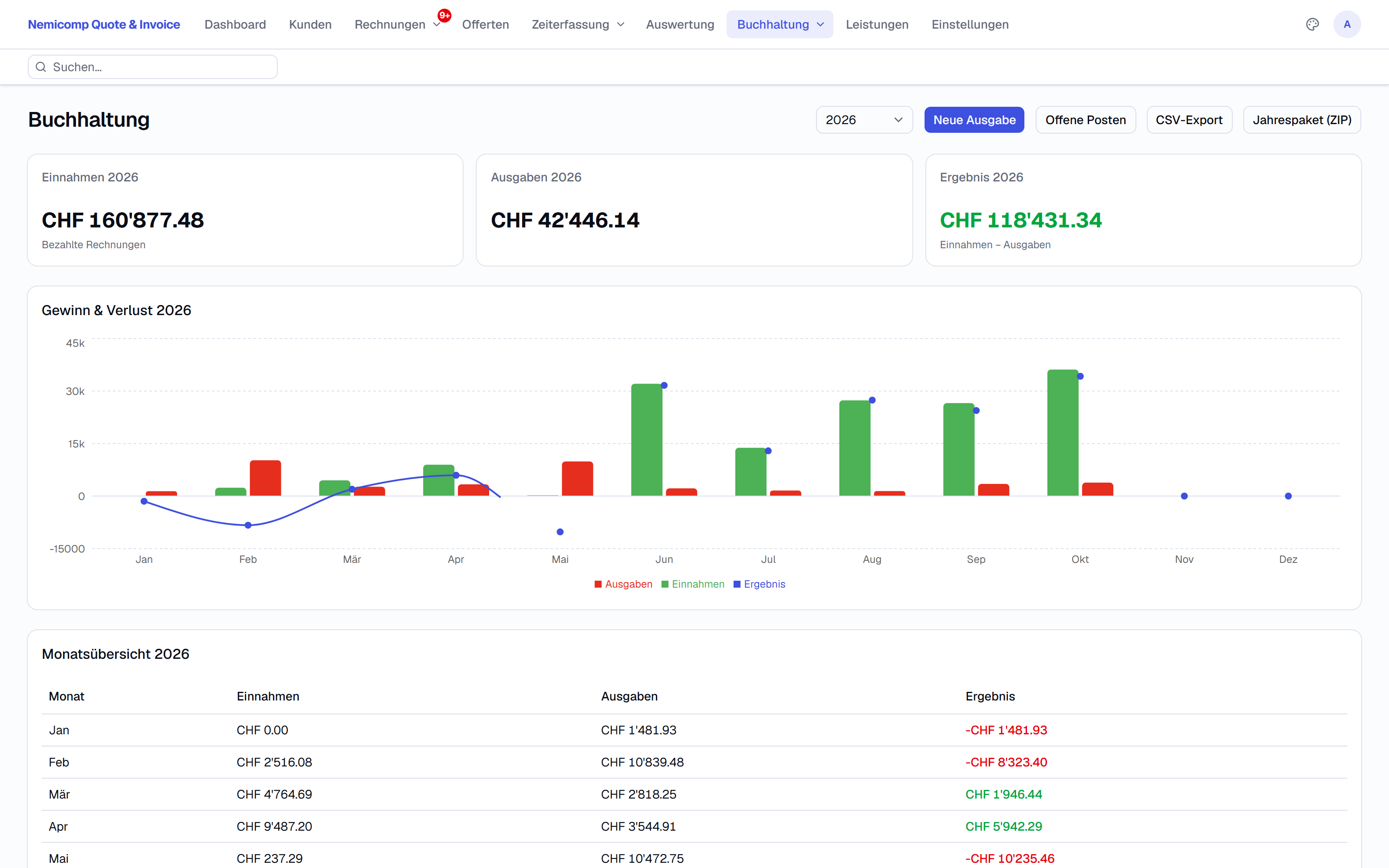This screenshot has height=868, width=1389.
Task: Click the green Aug Einnahmen bar
Action: (x=855, y=448)
